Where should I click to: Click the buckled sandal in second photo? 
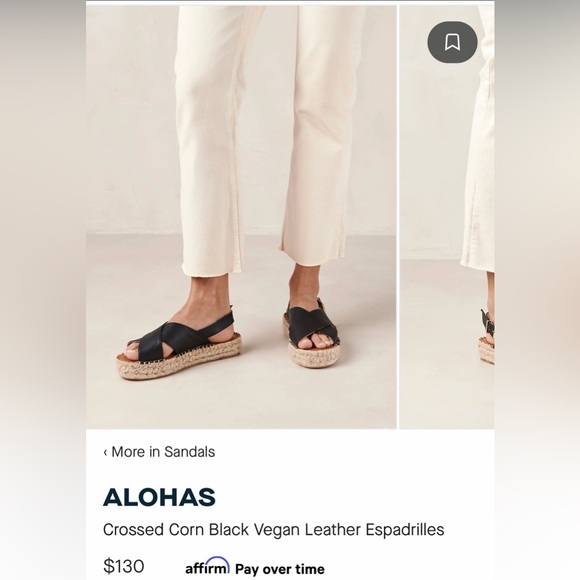pyautogui.click(x=486, y=337)
